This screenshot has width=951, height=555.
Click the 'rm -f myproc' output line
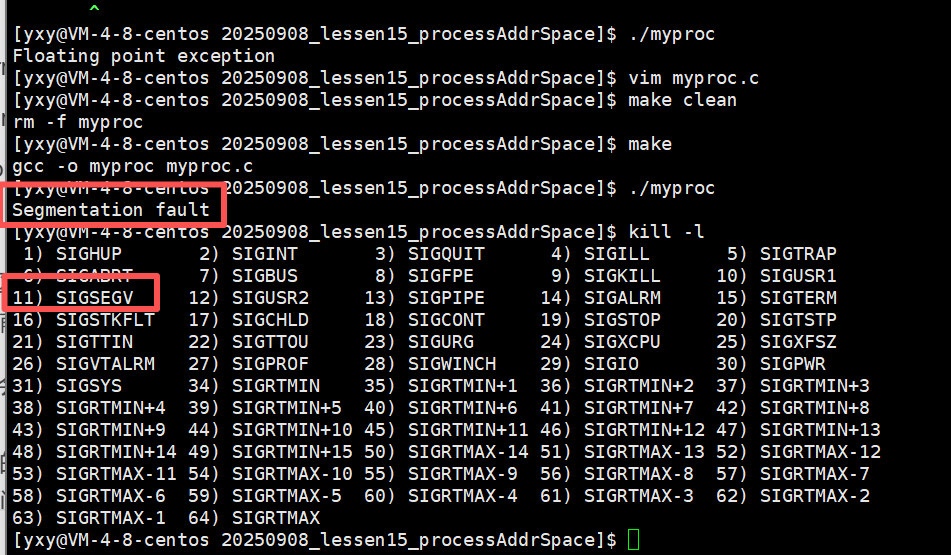tap(78, 122)
